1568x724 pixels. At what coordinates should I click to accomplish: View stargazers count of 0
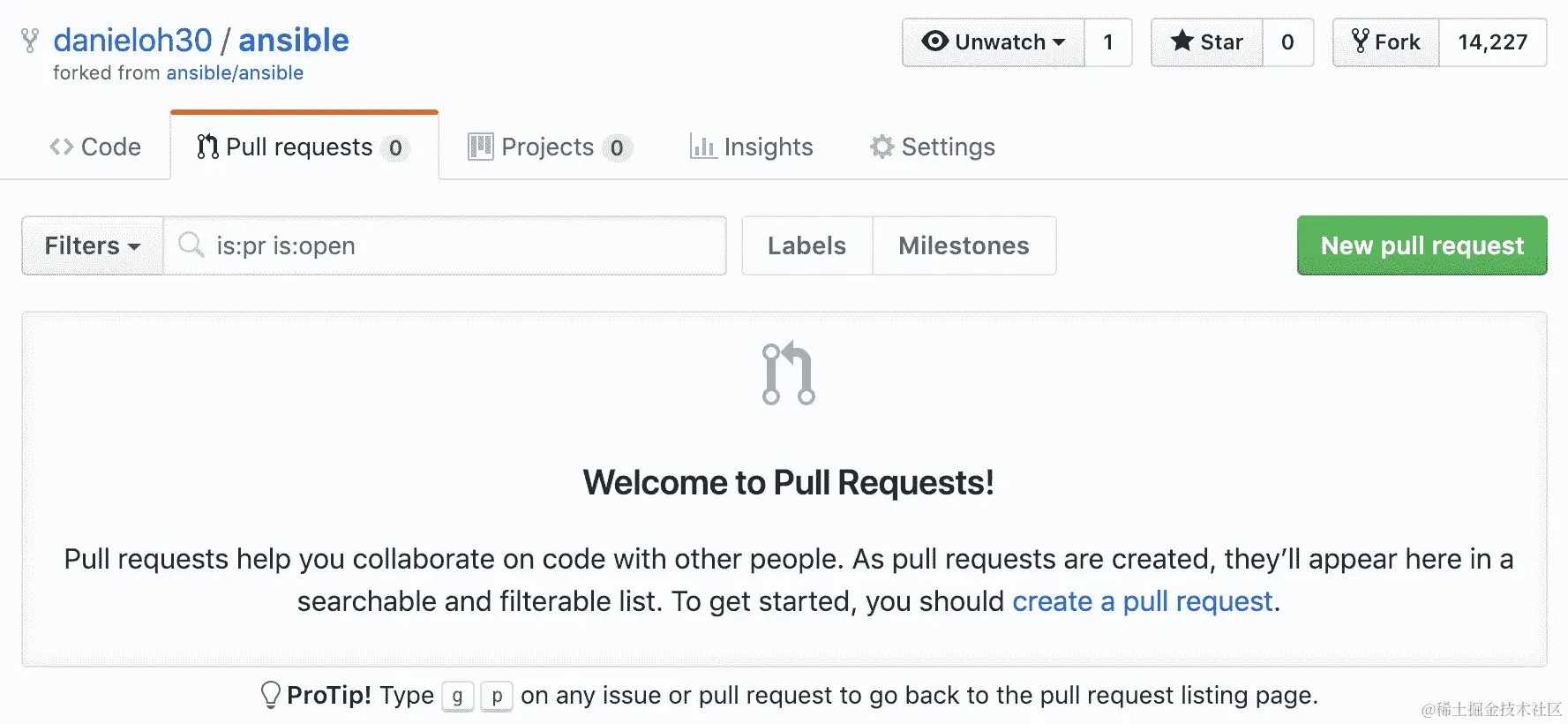point(1288,42)
